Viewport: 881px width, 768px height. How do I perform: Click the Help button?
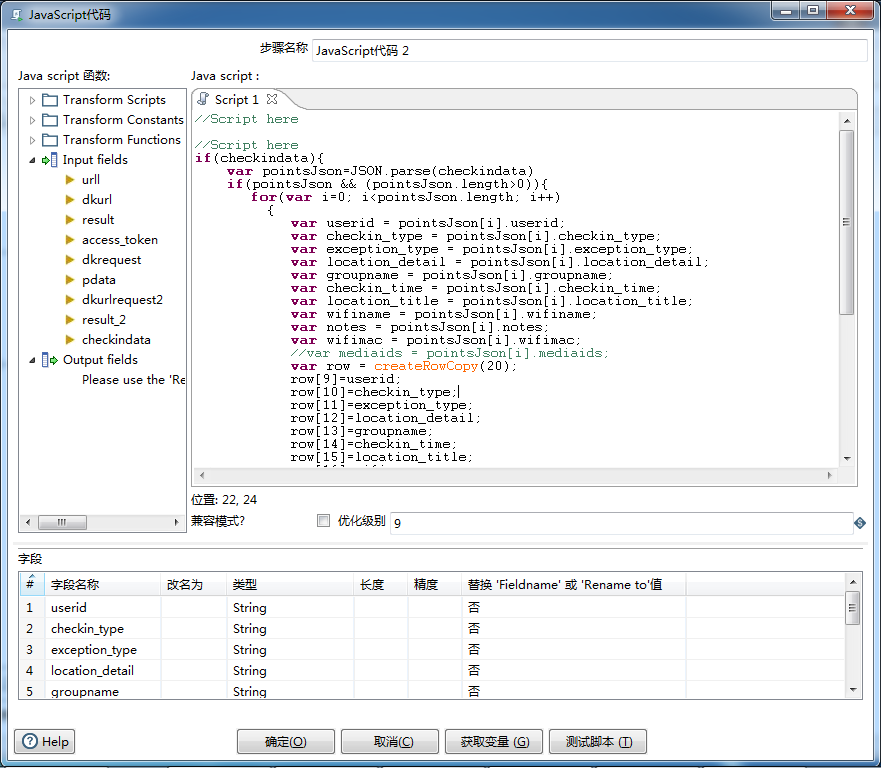click(x=44, y=742)
